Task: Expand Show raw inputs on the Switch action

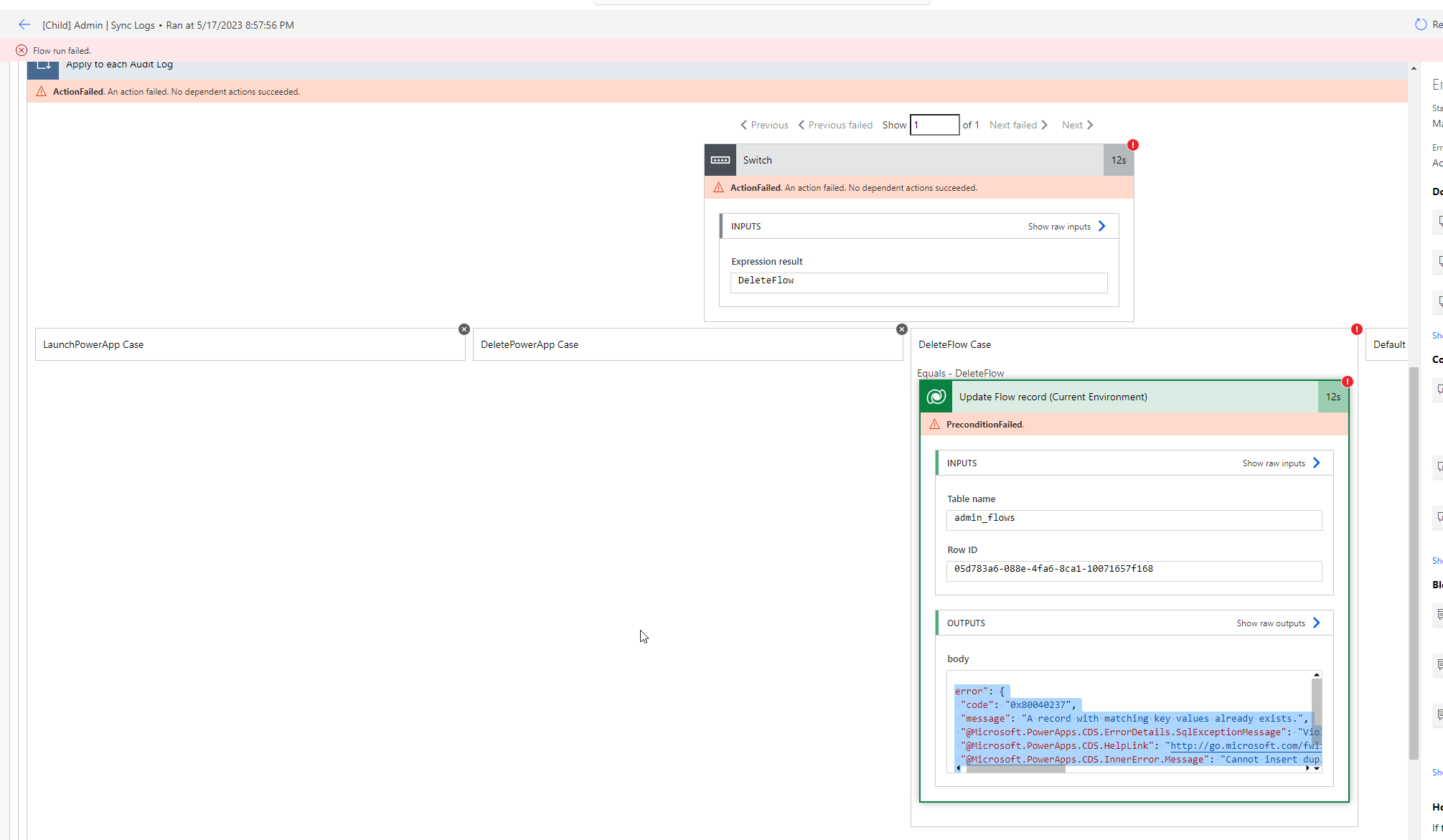Action: click(x=1066, y=226)
